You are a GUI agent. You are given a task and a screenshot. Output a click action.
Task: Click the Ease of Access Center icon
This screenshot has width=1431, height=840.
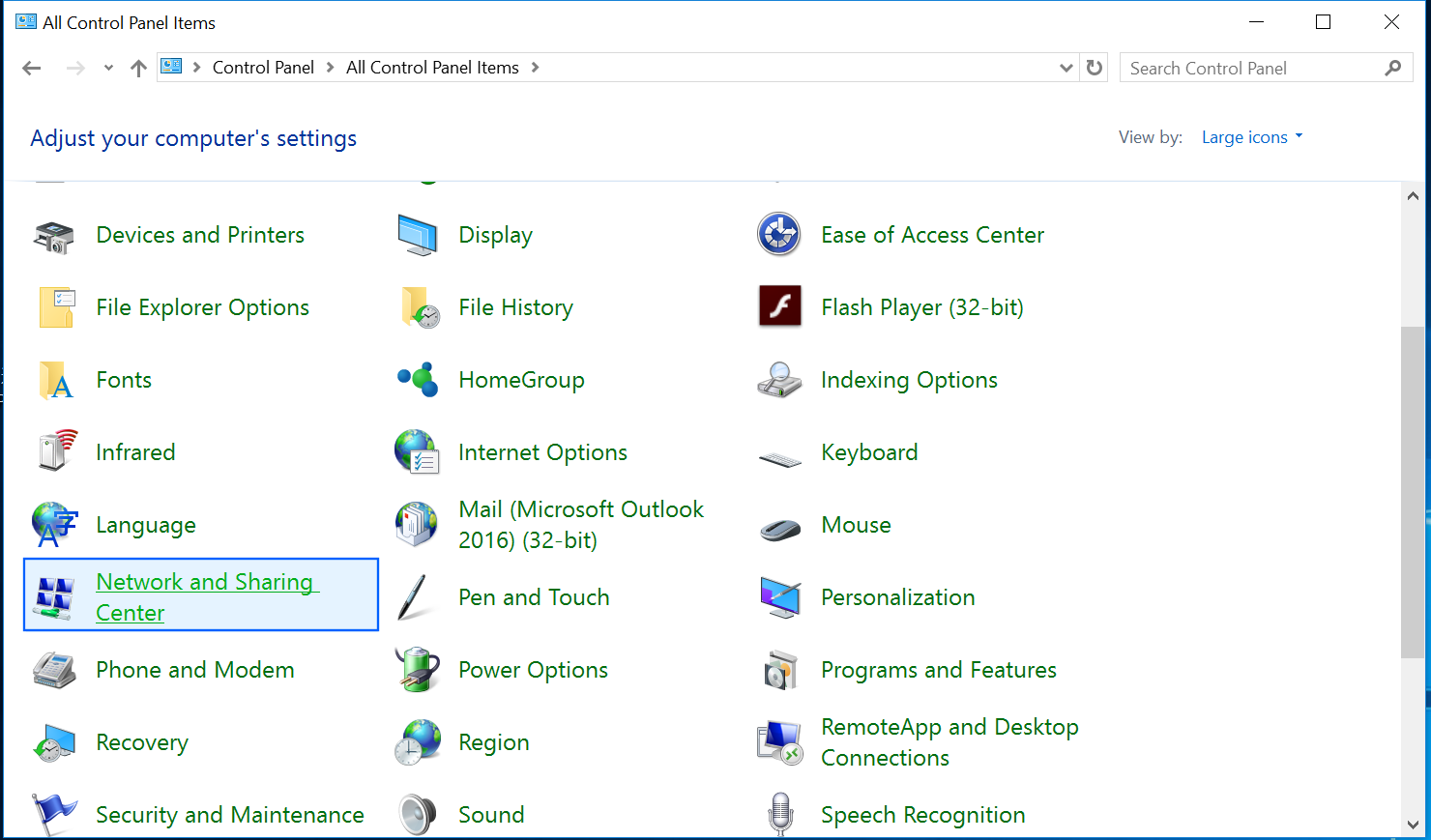[x=779, y=235]
